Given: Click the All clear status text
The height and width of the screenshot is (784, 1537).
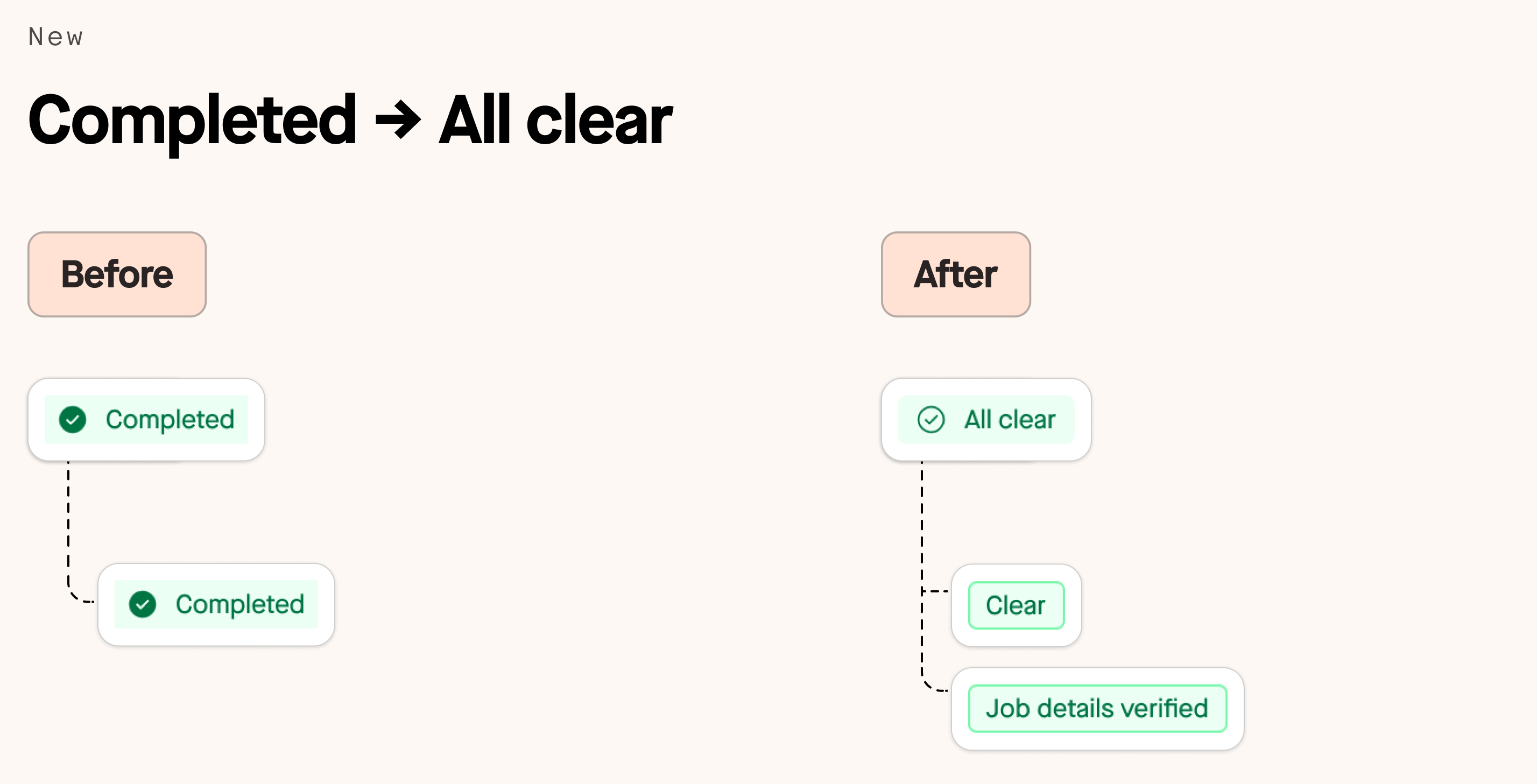Looking at the screenshot, I should coord(1010,420).
